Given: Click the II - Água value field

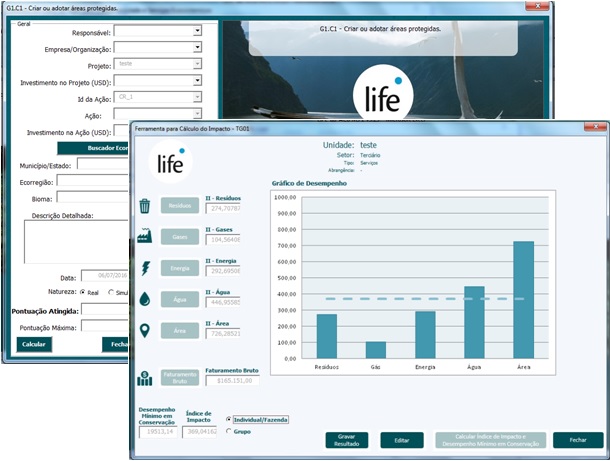Looking at the screenshot, I should coord(223,302).
